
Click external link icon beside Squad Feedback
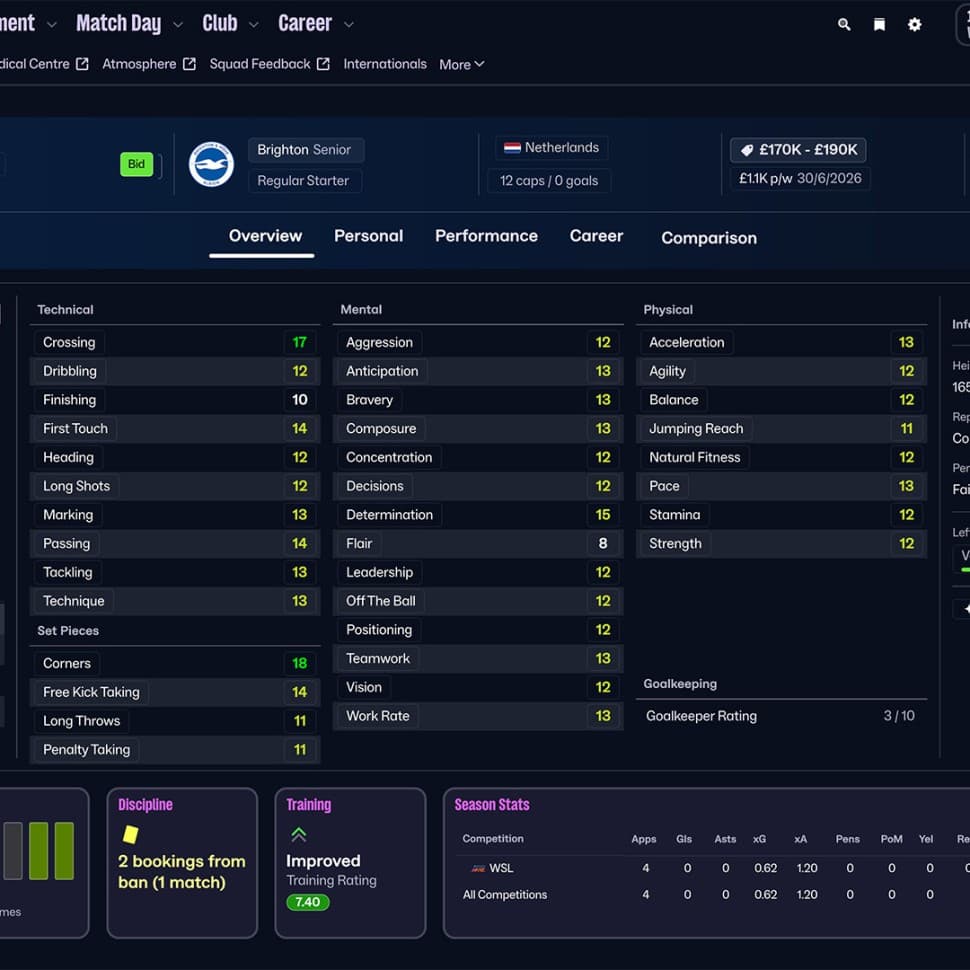coord(323,64)
